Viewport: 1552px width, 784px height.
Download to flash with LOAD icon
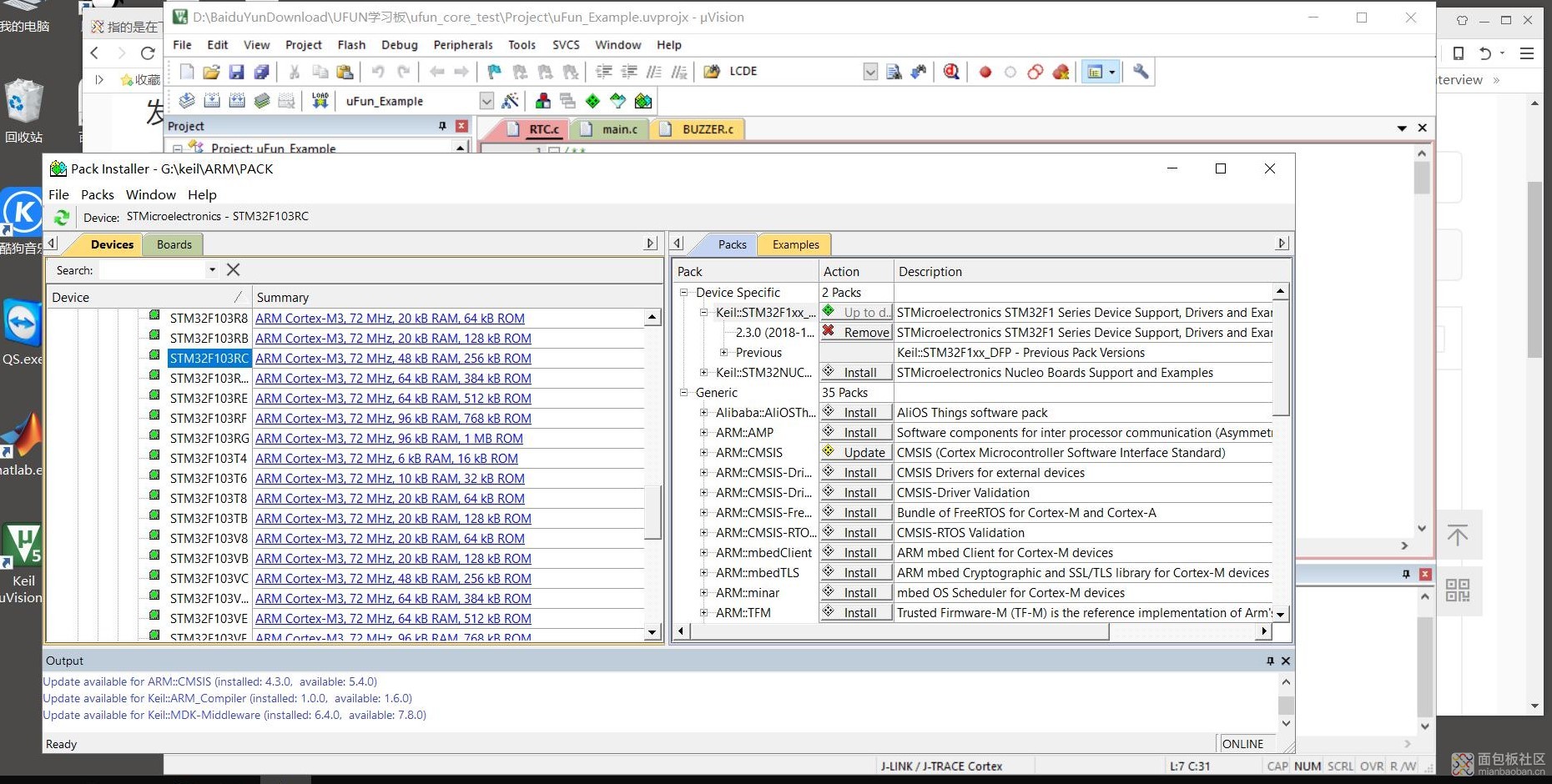coord(320,101)
